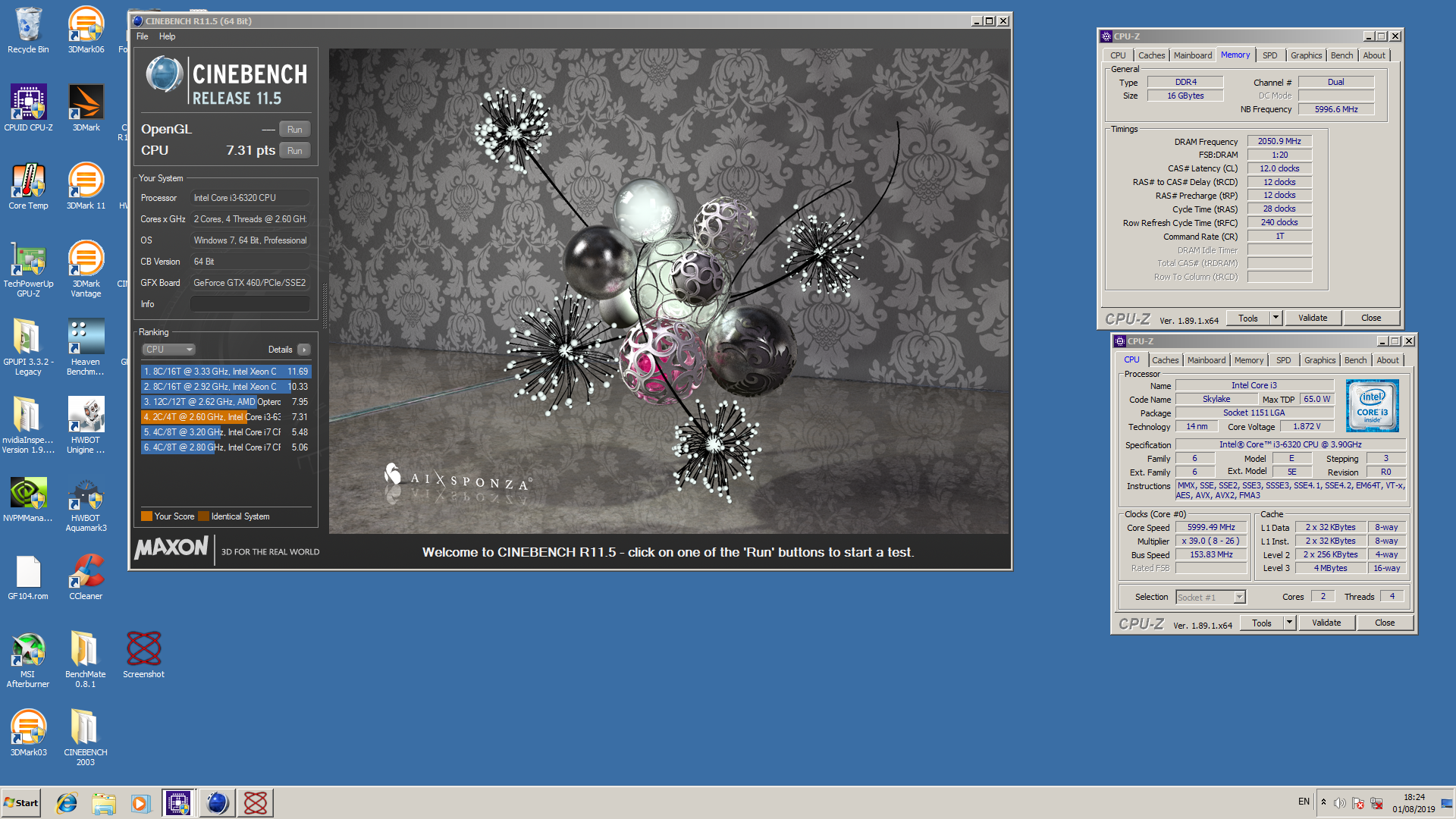Open the BenchMate 0.8.1 folder

(x=86, y=660)
